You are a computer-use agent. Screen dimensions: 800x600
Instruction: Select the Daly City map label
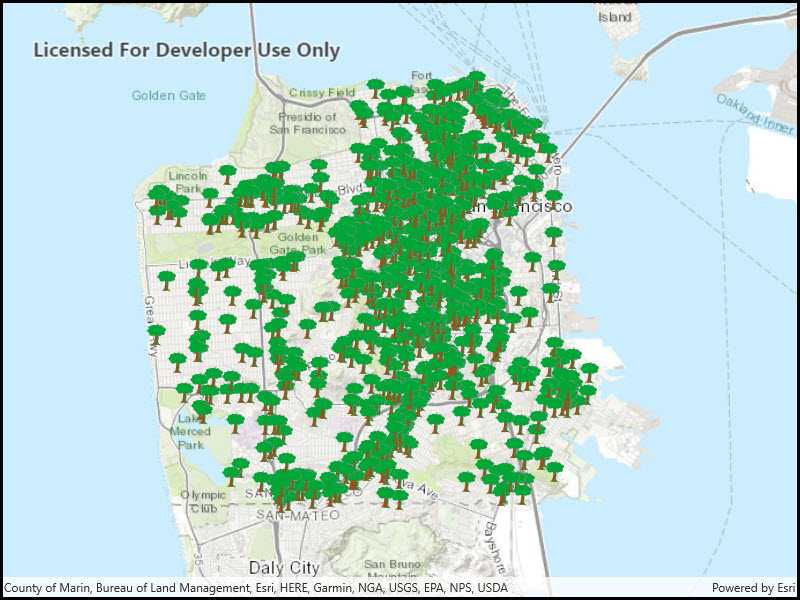tap(284, 567)
